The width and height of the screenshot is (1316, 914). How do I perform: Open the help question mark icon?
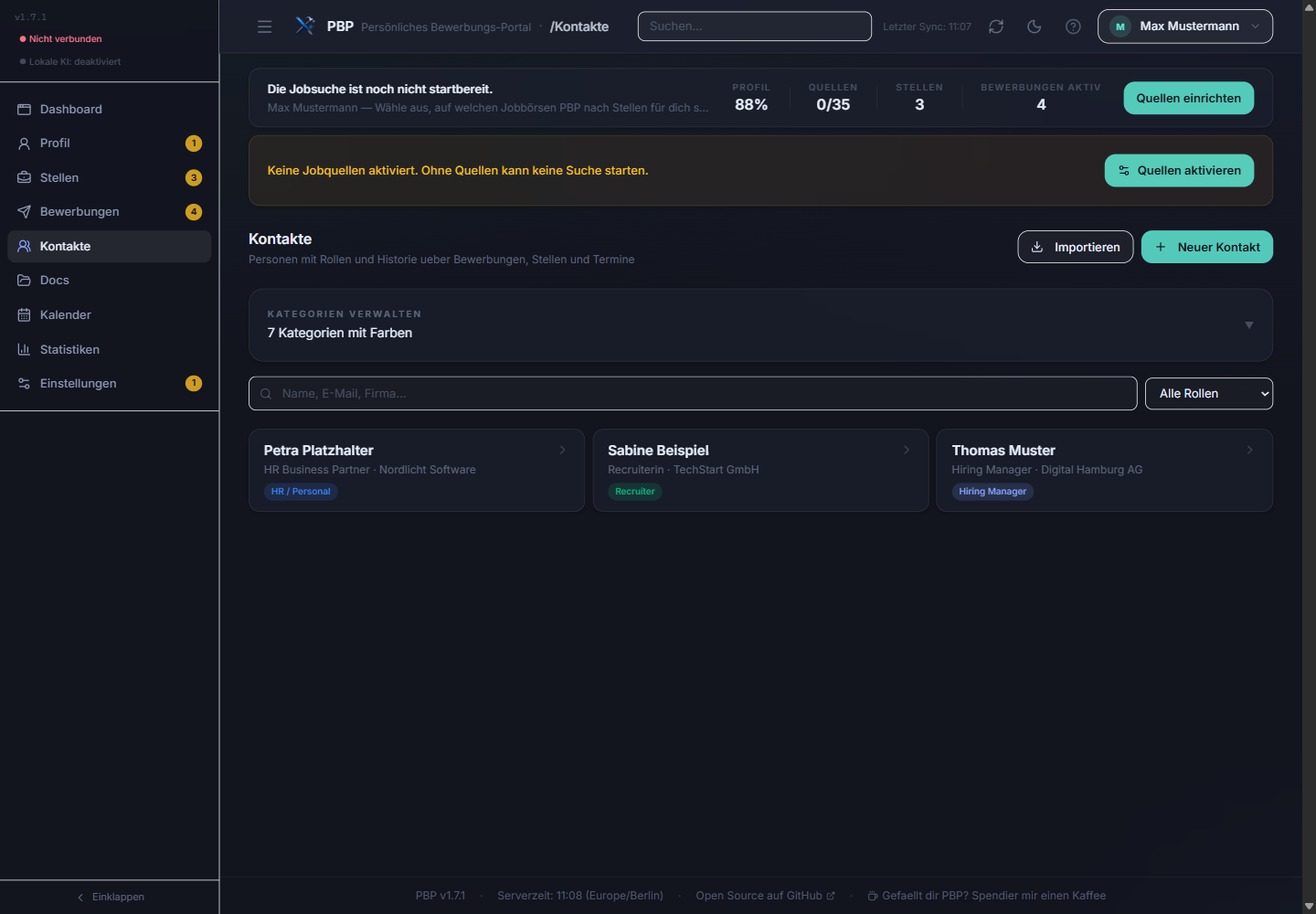point(1073,27)
